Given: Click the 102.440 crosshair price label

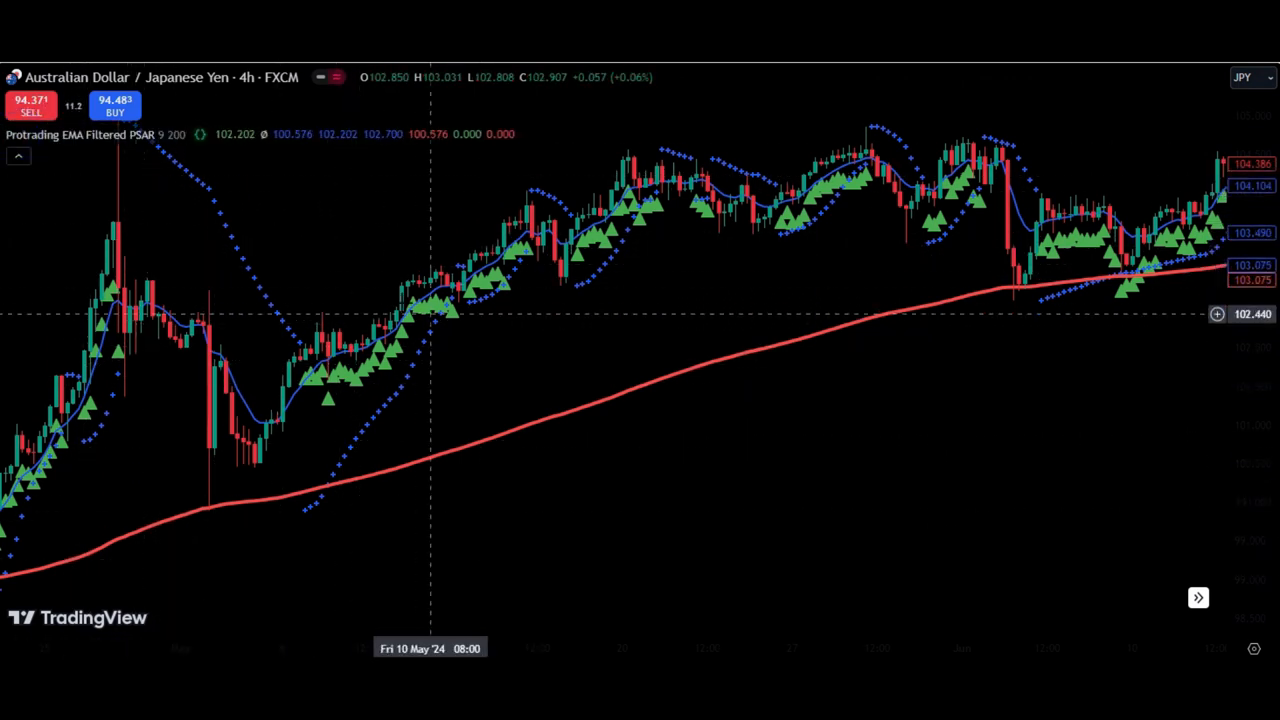Looking at the screenshot, I should click(1252, 314).
